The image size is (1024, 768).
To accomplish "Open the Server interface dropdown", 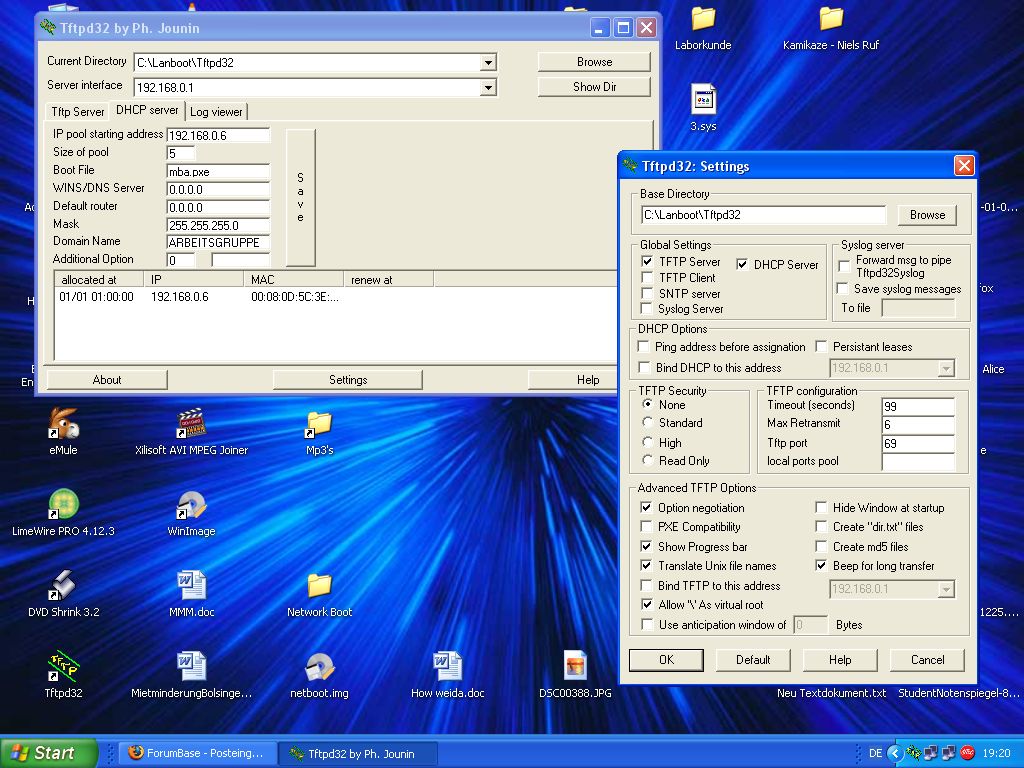I will (488, 88).
